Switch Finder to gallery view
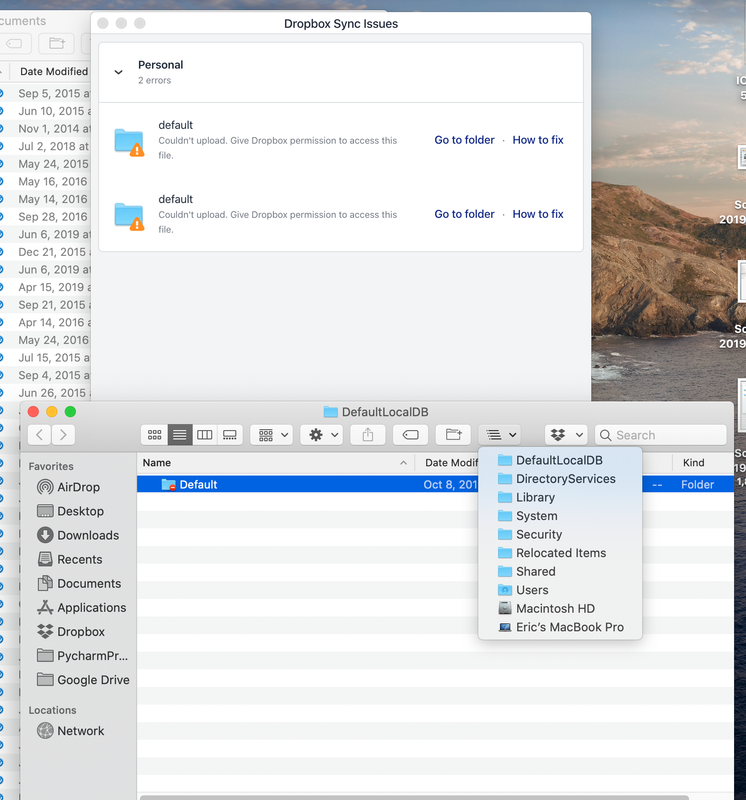 click(x=229, y=435)
